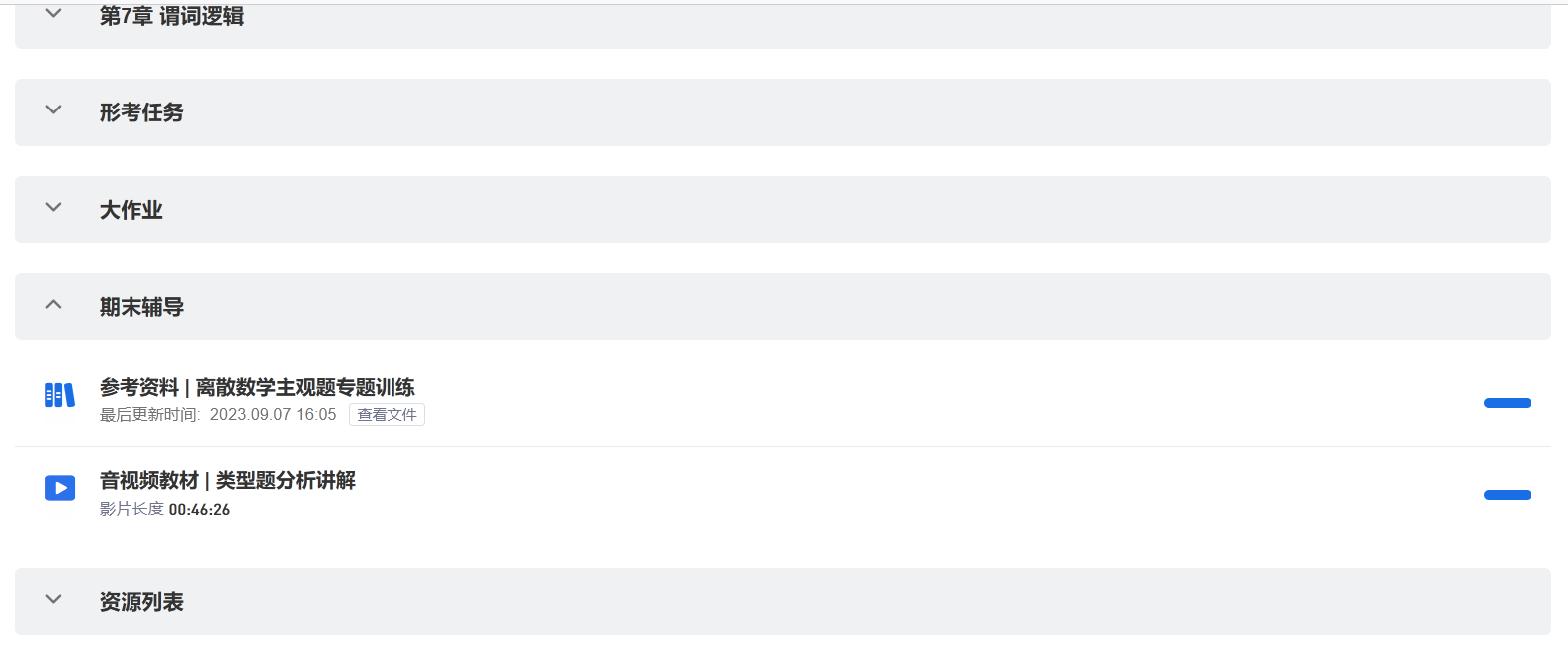Expand the 资源列表 section chevron
Image resolution: width=1568 pixels, height=657 pixels.
tap(54, 600)
